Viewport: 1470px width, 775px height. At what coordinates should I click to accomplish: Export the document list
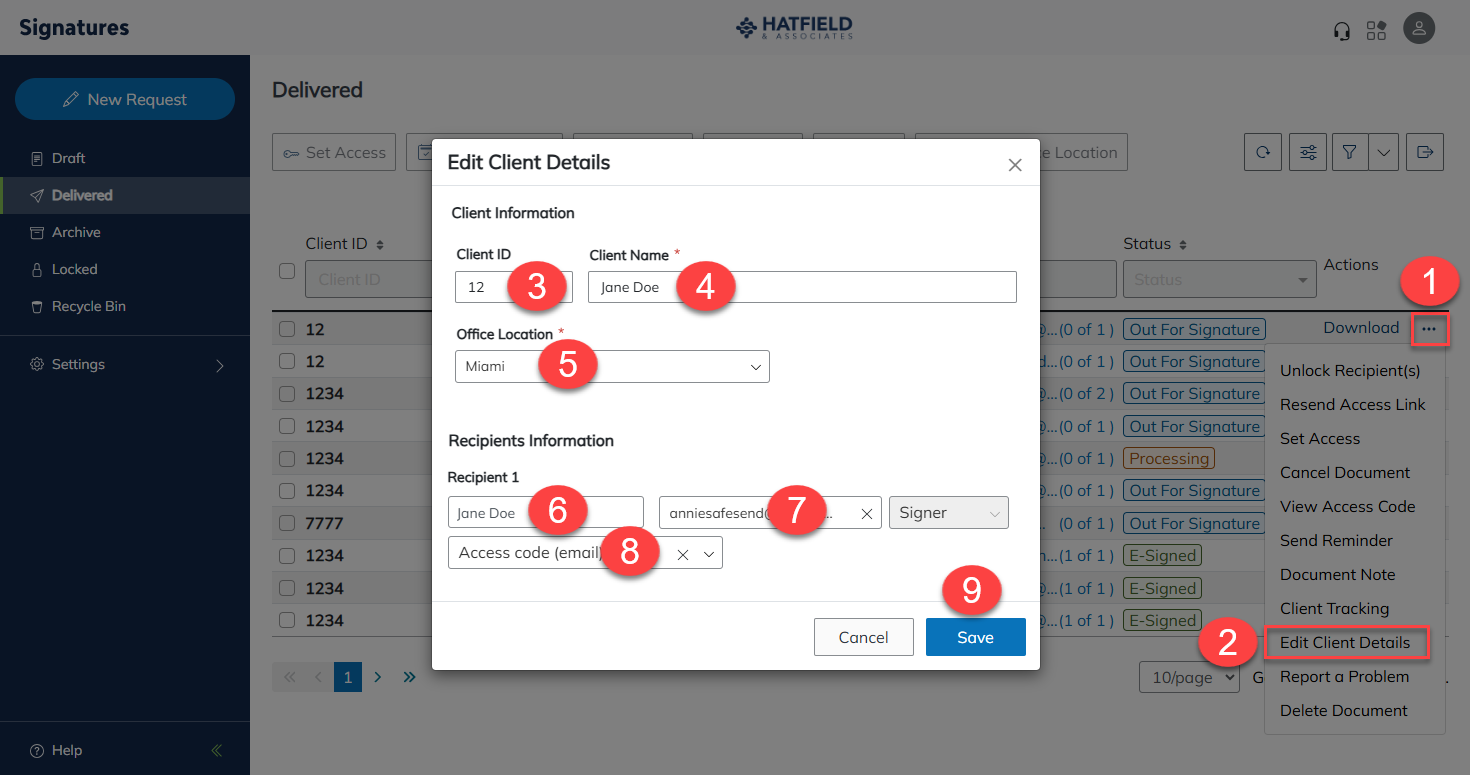pos(1424,152)
